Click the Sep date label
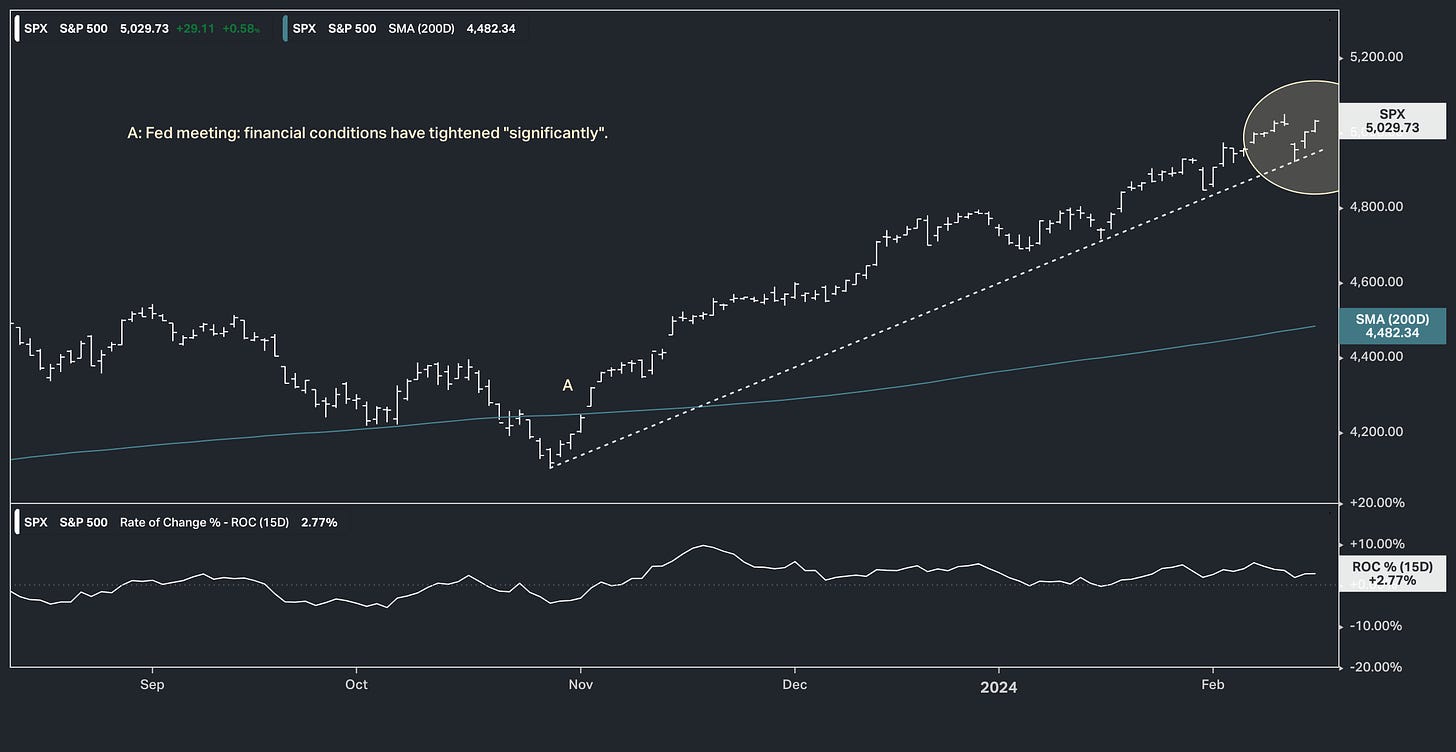Screen dimensions: 1456x752 (x=152, y=685)
